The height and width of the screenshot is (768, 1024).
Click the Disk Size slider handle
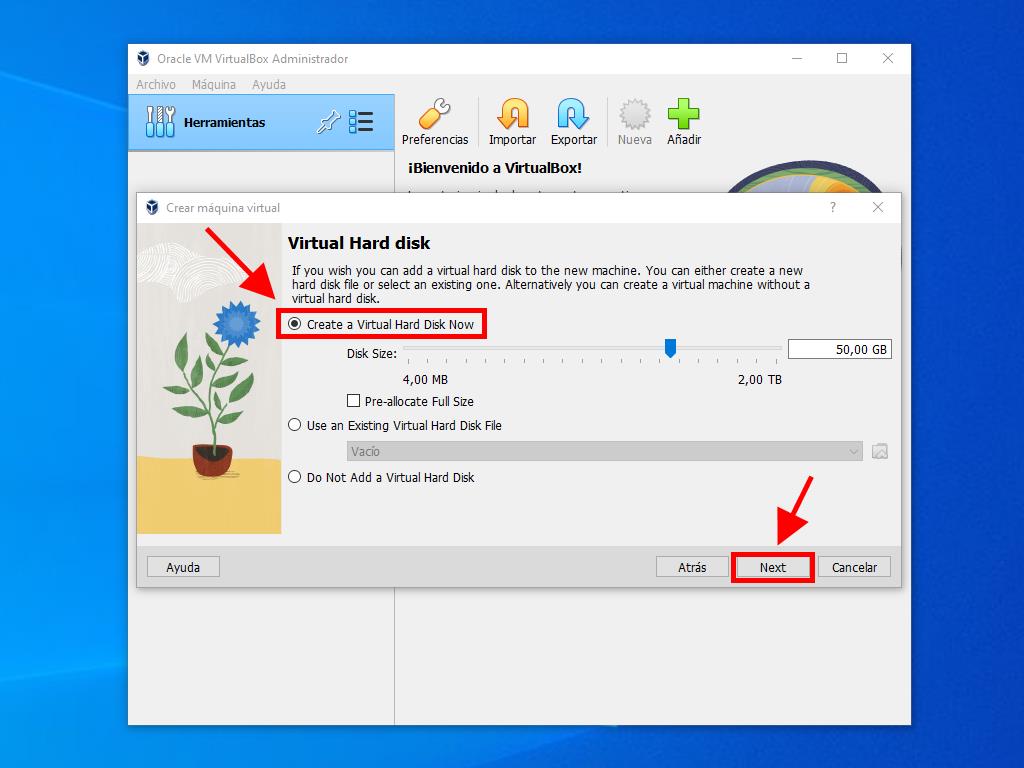click(x=671, y=348)
